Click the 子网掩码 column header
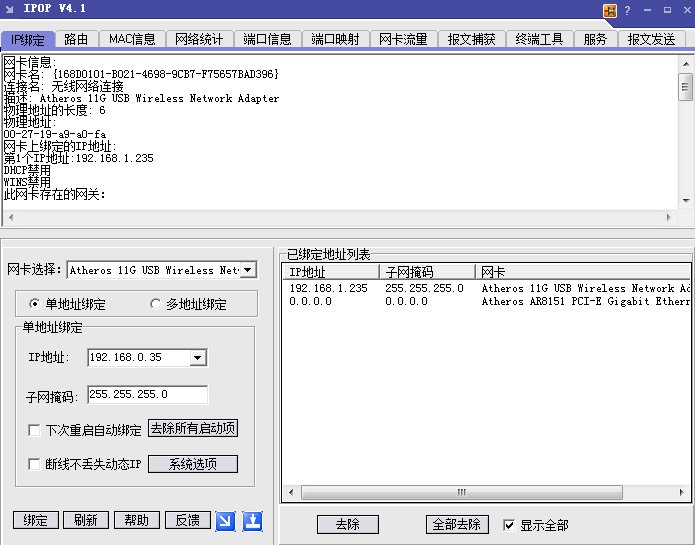Viewport: 695px width, 545px height. point(427,272)
